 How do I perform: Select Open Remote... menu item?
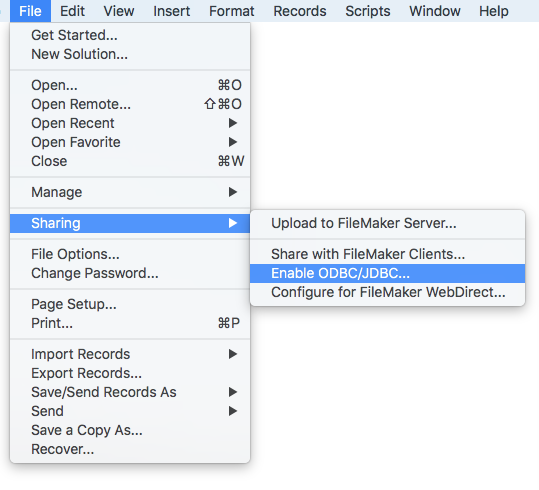coord(130,104)
